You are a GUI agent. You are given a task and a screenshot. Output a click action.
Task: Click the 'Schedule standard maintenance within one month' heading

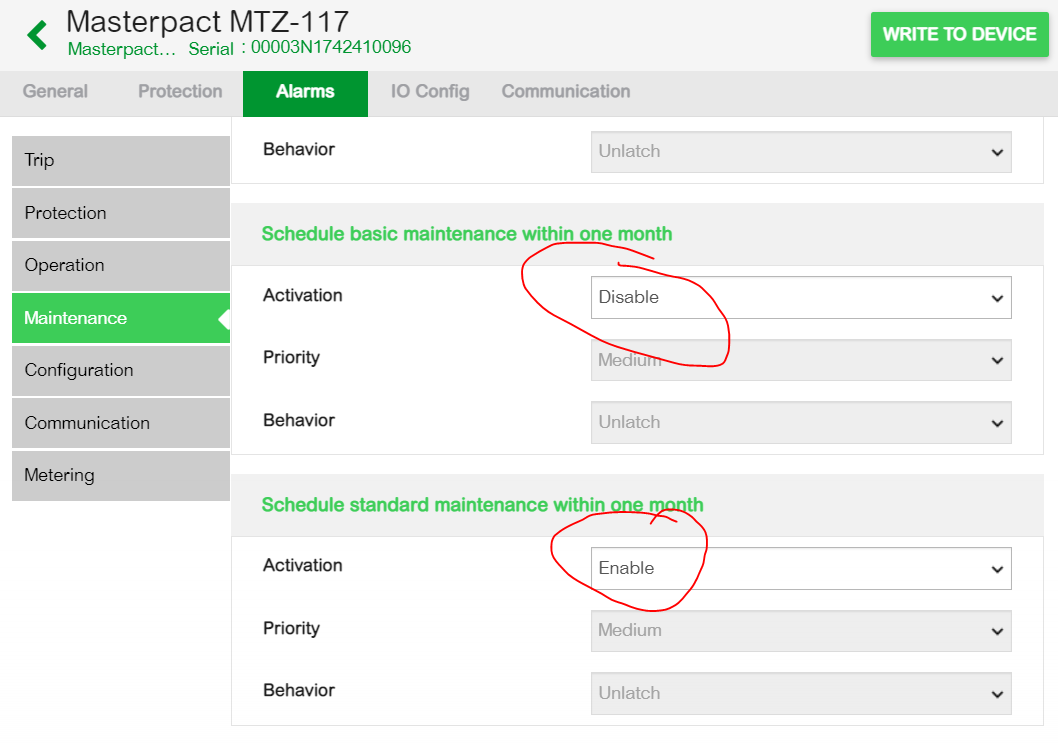[482, 505]
